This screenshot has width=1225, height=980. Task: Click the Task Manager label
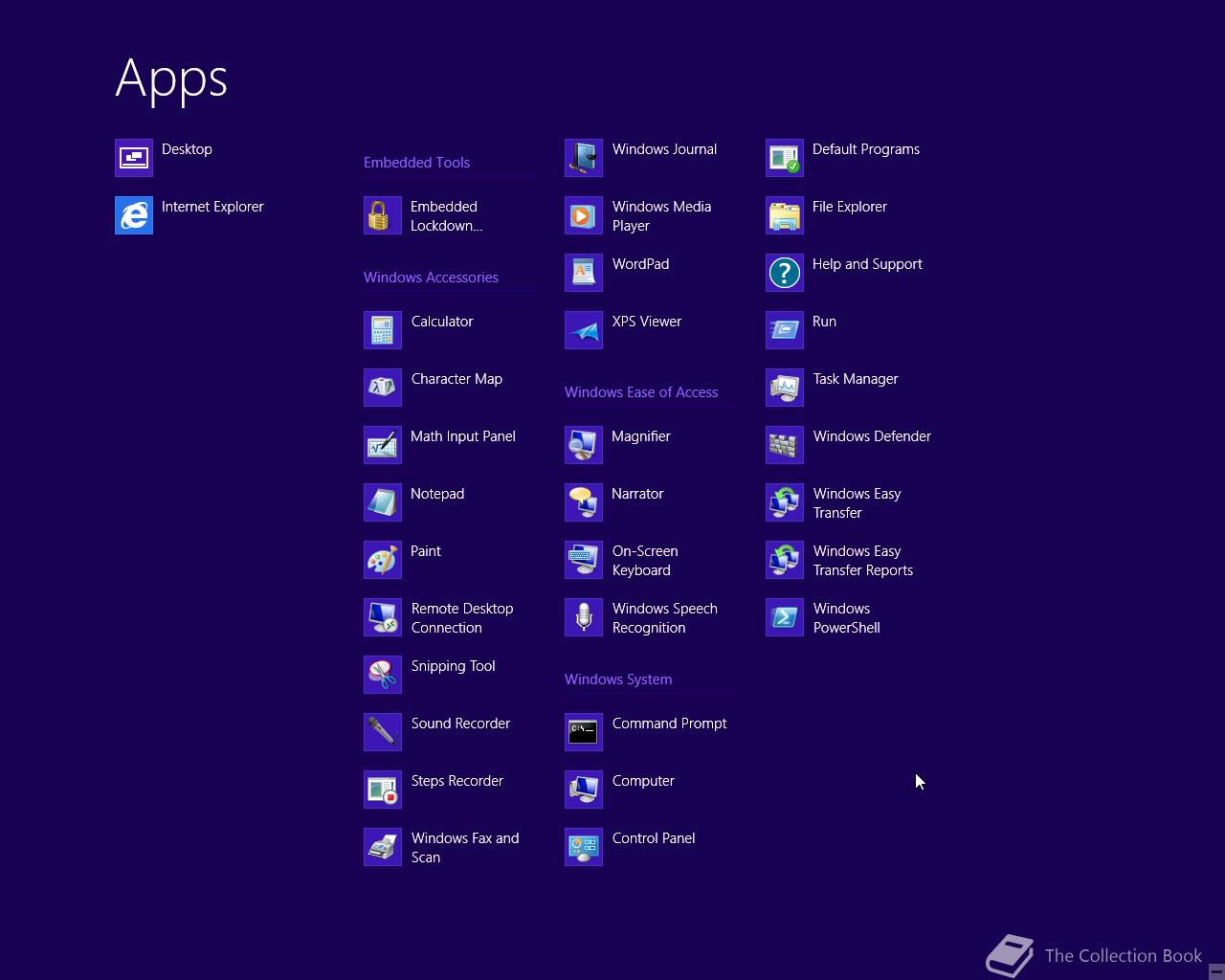(856, 379)
